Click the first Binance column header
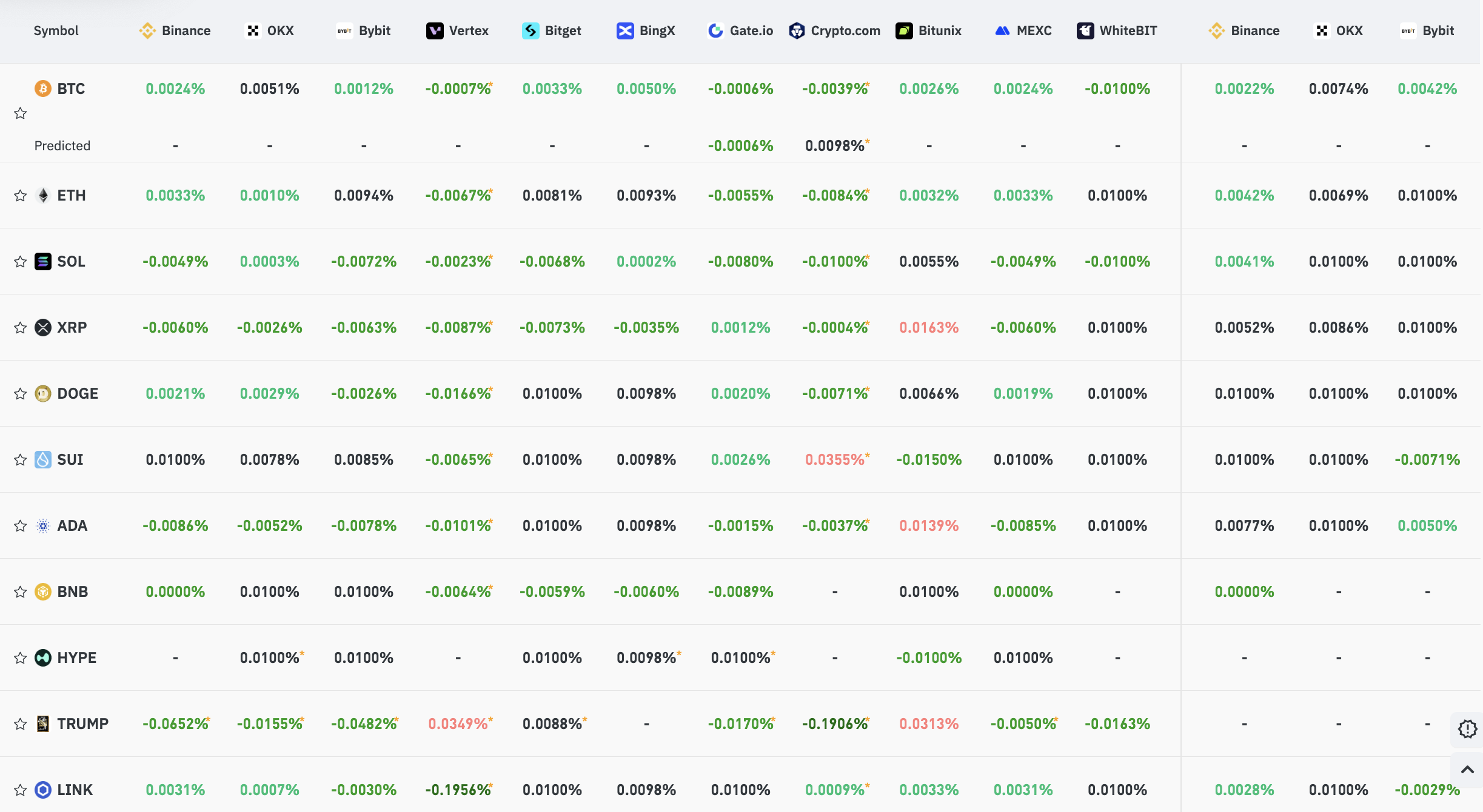1483x812 pixels. click(175, 30)
